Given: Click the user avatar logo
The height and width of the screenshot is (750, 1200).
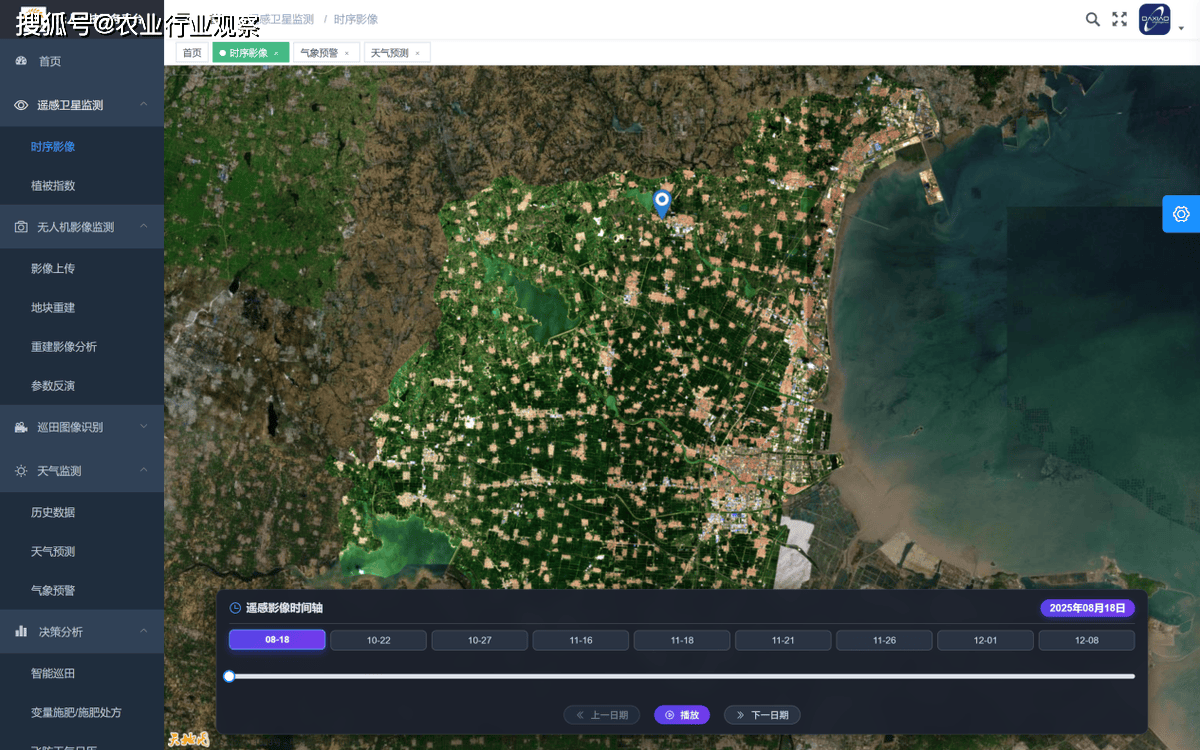Looking at the screenshot, I should pos(1155,20).
